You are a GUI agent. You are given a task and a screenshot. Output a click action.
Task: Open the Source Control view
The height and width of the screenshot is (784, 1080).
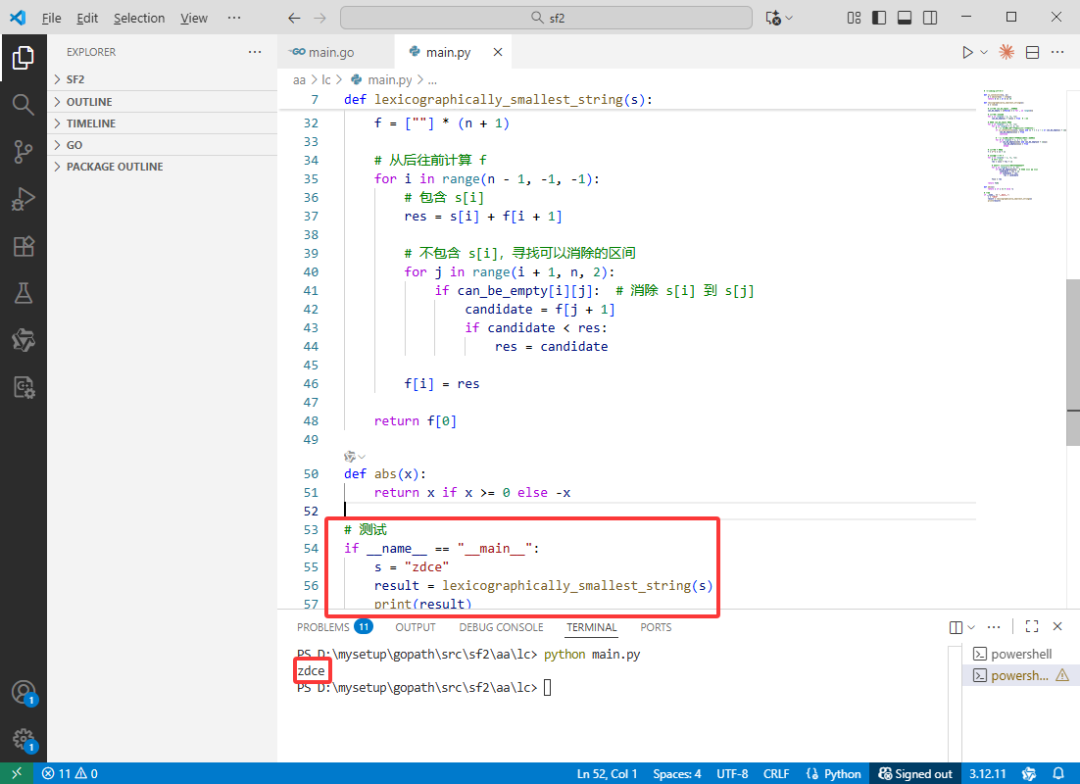tap(23, 152)
